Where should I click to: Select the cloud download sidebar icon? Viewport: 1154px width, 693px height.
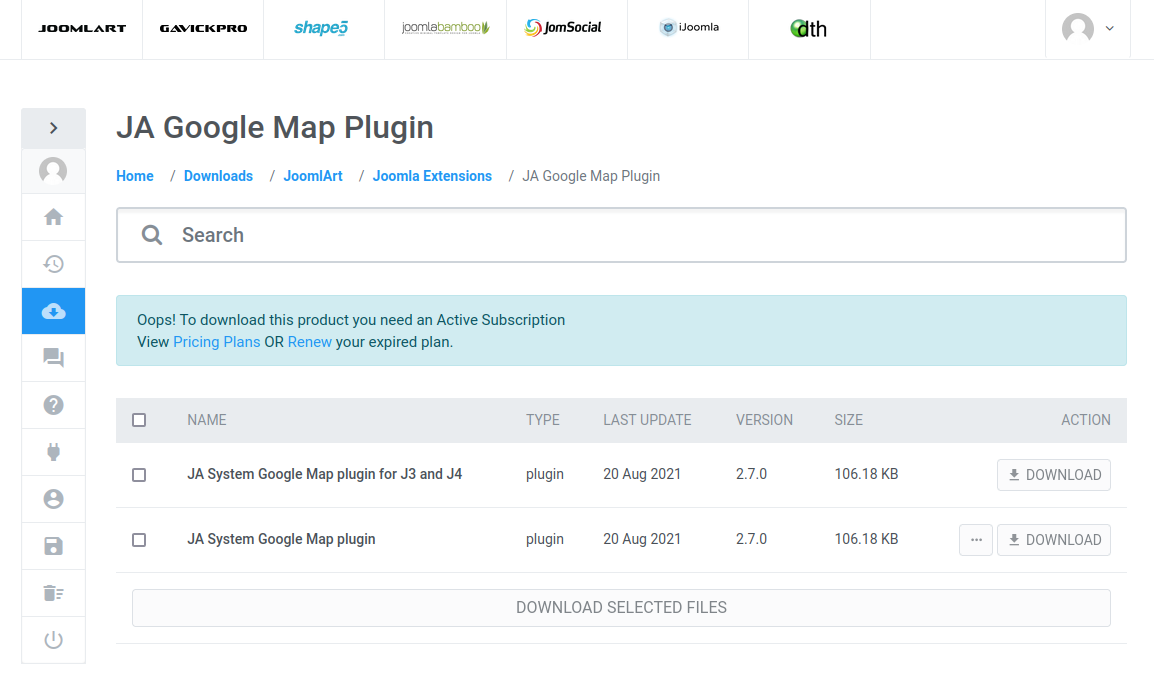pos(53,311)
